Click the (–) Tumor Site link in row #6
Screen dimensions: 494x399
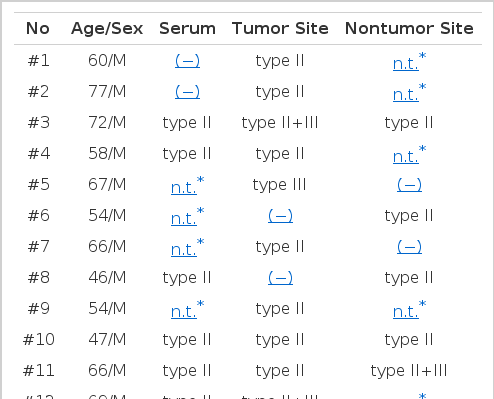(280, 216)
